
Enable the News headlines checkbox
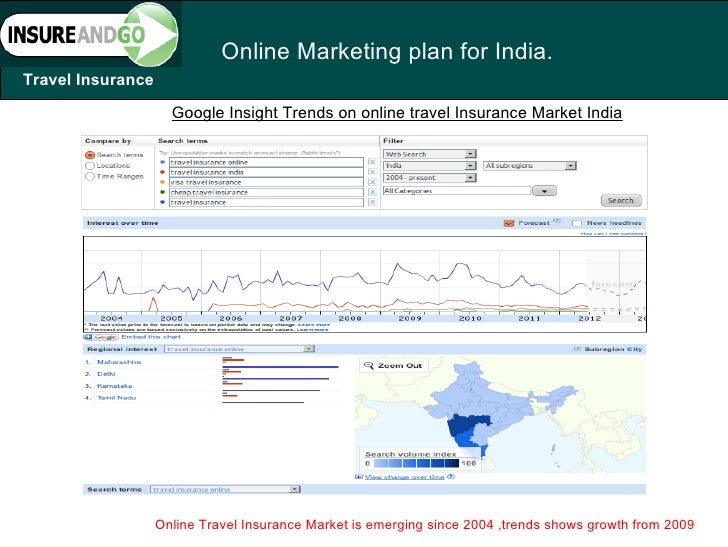point(577,223)
